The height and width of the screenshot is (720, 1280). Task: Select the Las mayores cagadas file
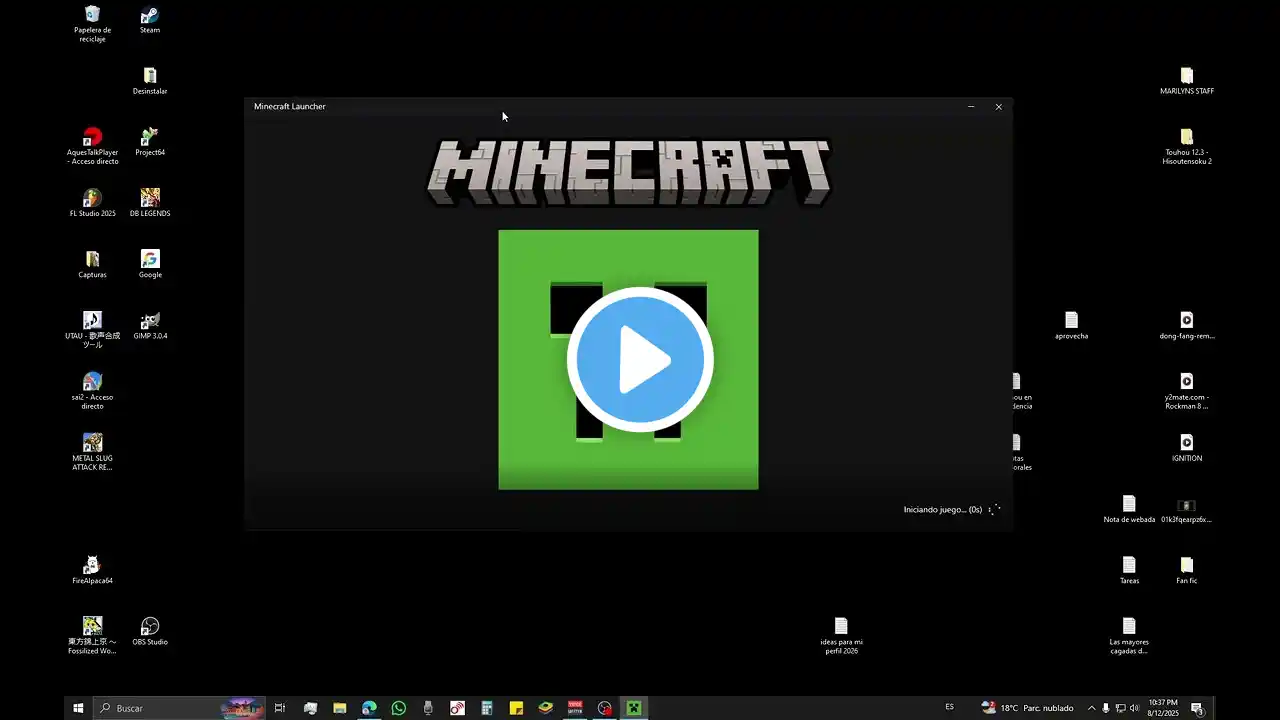pos(1129,634)
